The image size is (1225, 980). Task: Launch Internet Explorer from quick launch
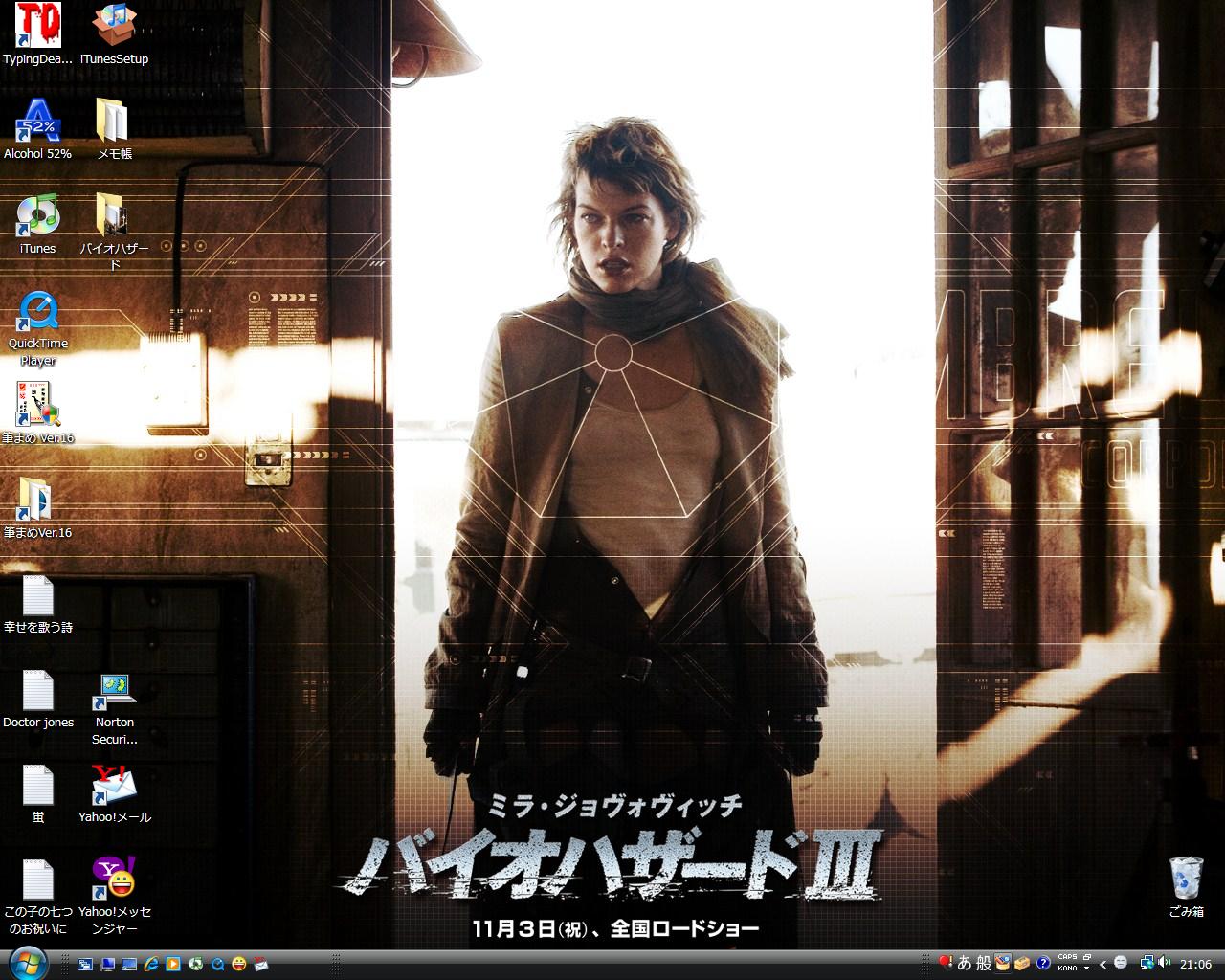(151, 964)
